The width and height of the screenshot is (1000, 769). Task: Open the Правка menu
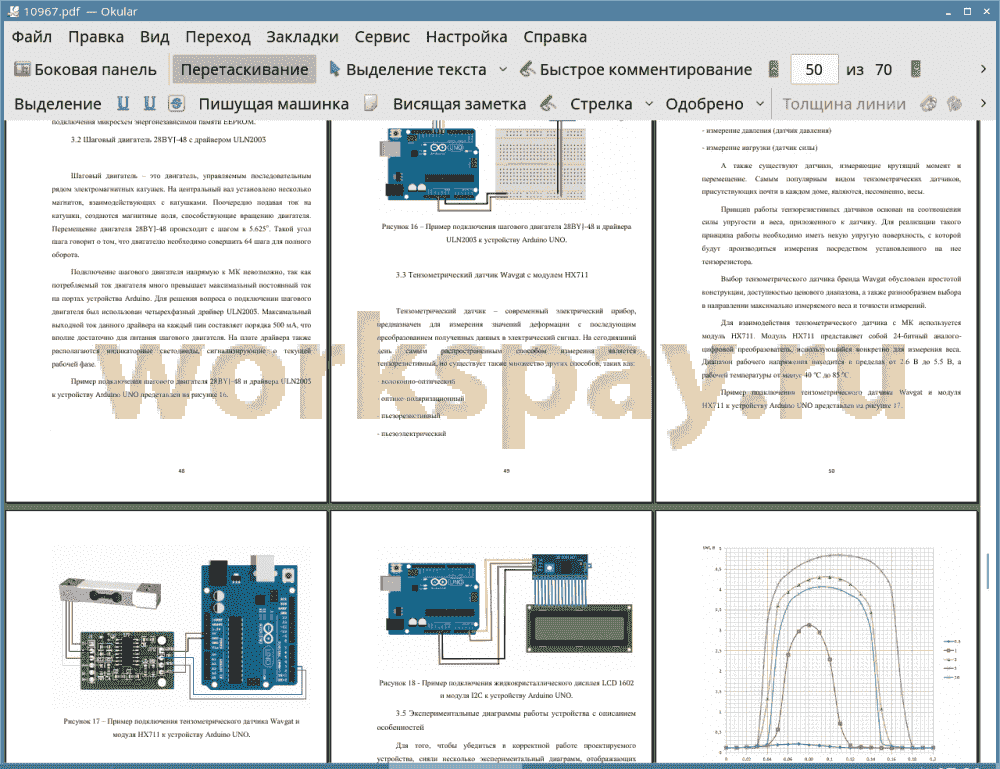[x=96, y=37]
